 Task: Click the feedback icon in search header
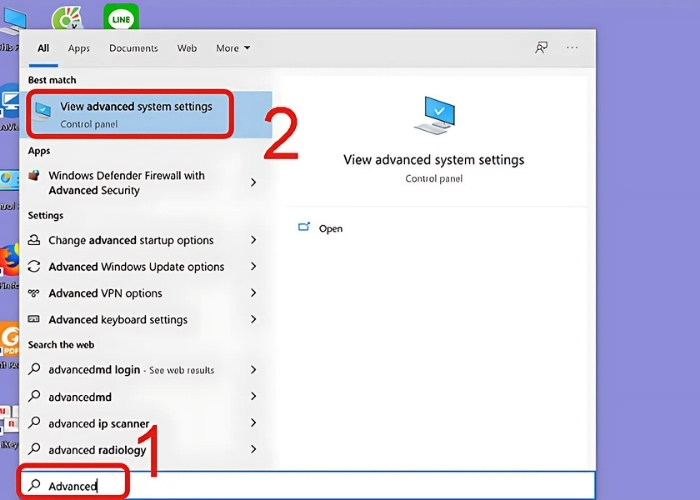[x=541, y=47]
